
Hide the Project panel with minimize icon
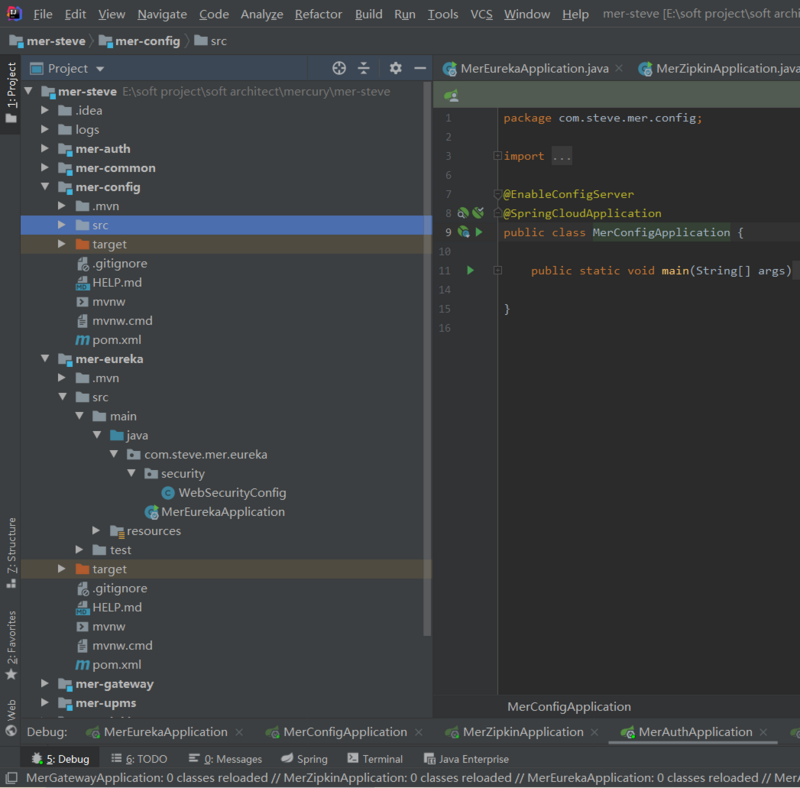coord(420,68)
